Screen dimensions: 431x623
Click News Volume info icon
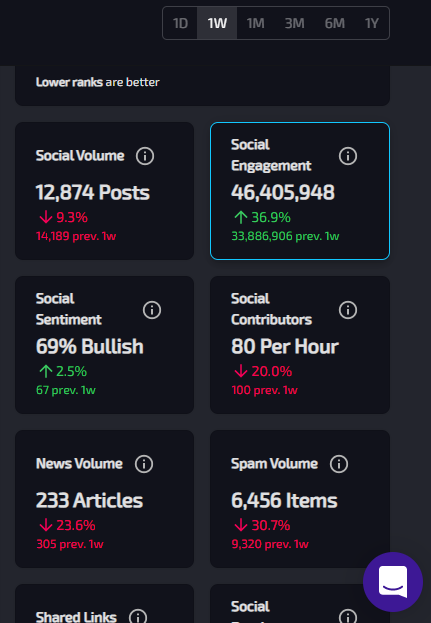[x=144, y=464]
